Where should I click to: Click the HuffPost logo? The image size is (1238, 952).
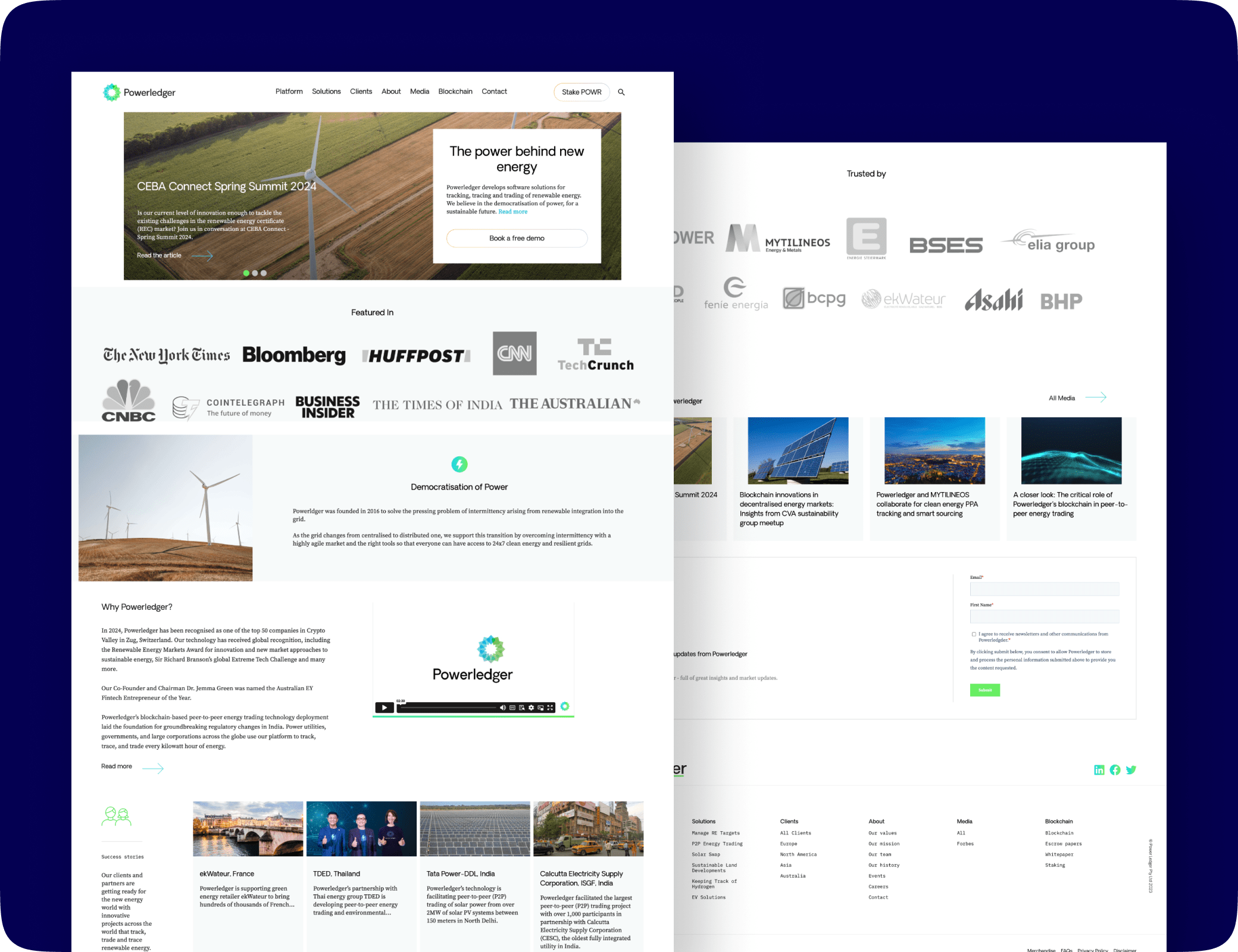[417, 356]
